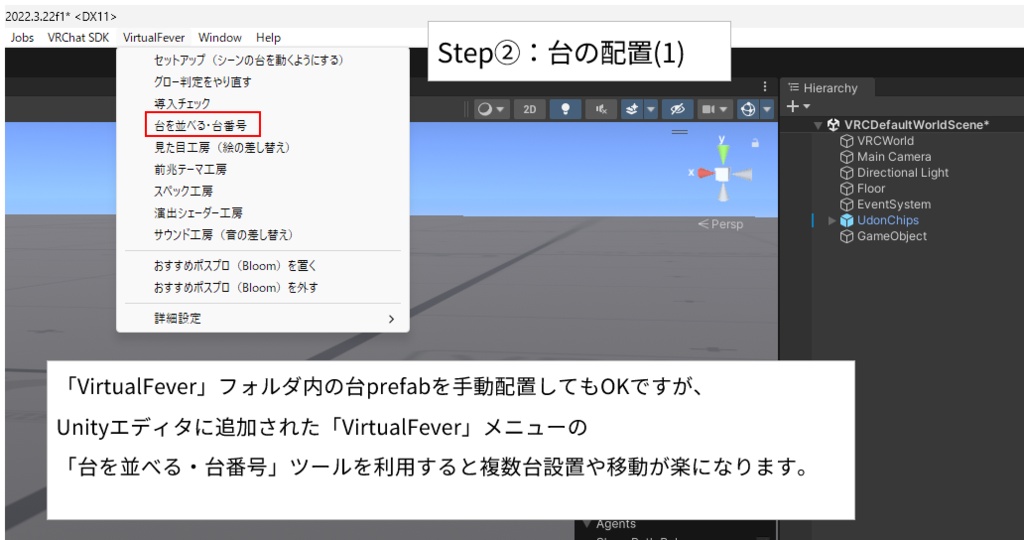The image size is (1024, 540).
Task: Click the cube icon next to GameObject
Action: click(846, 236)
